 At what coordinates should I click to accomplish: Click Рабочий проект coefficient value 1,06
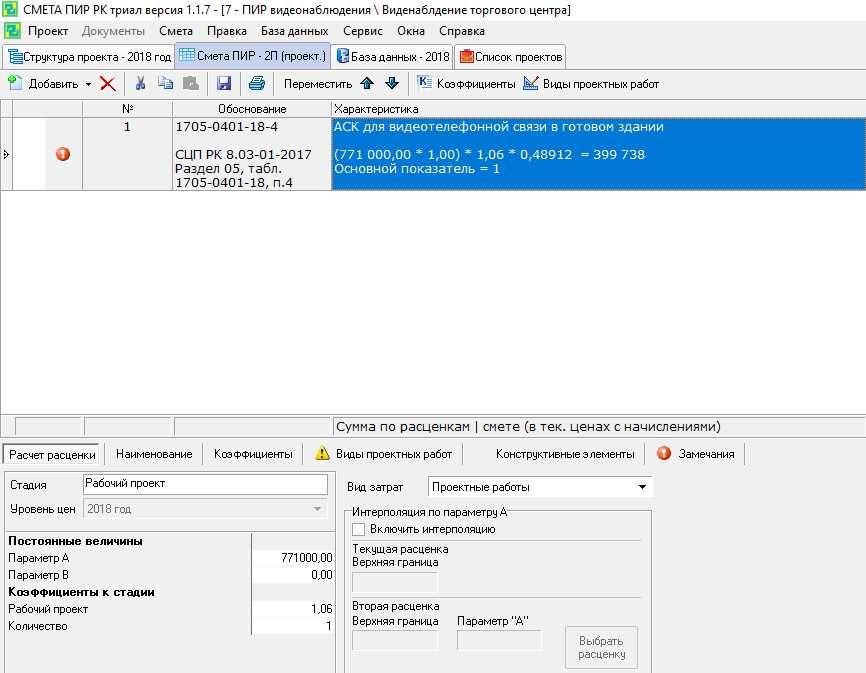click(x=293, y=608)
